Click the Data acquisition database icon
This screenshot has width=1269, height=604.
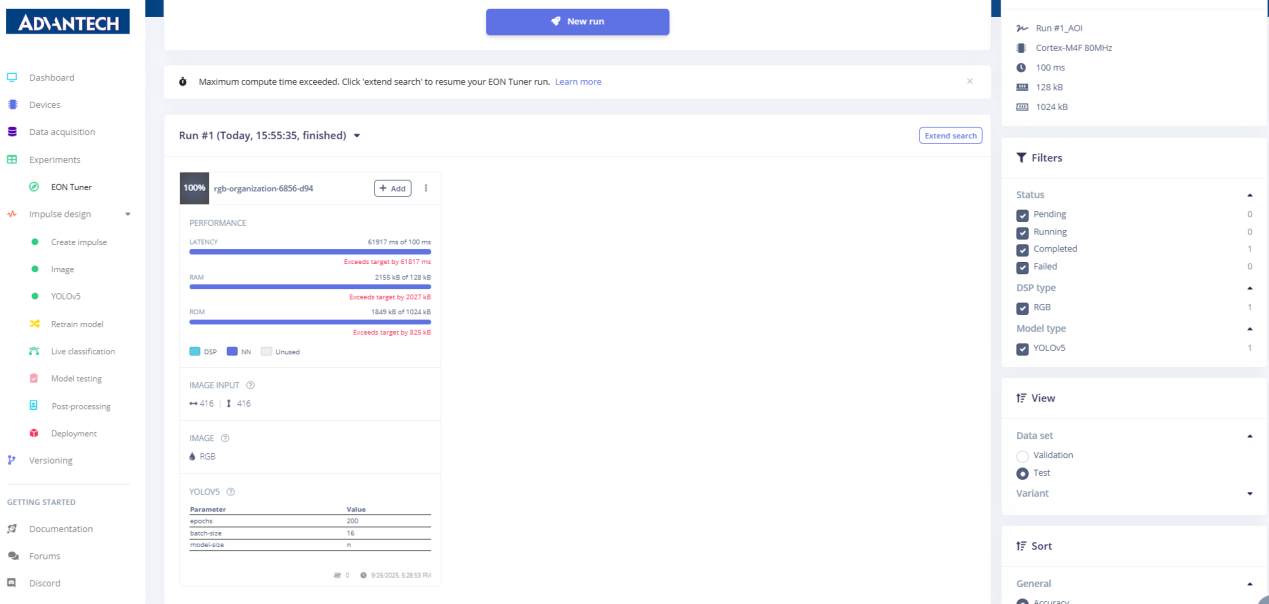click(x=13, y=131)
